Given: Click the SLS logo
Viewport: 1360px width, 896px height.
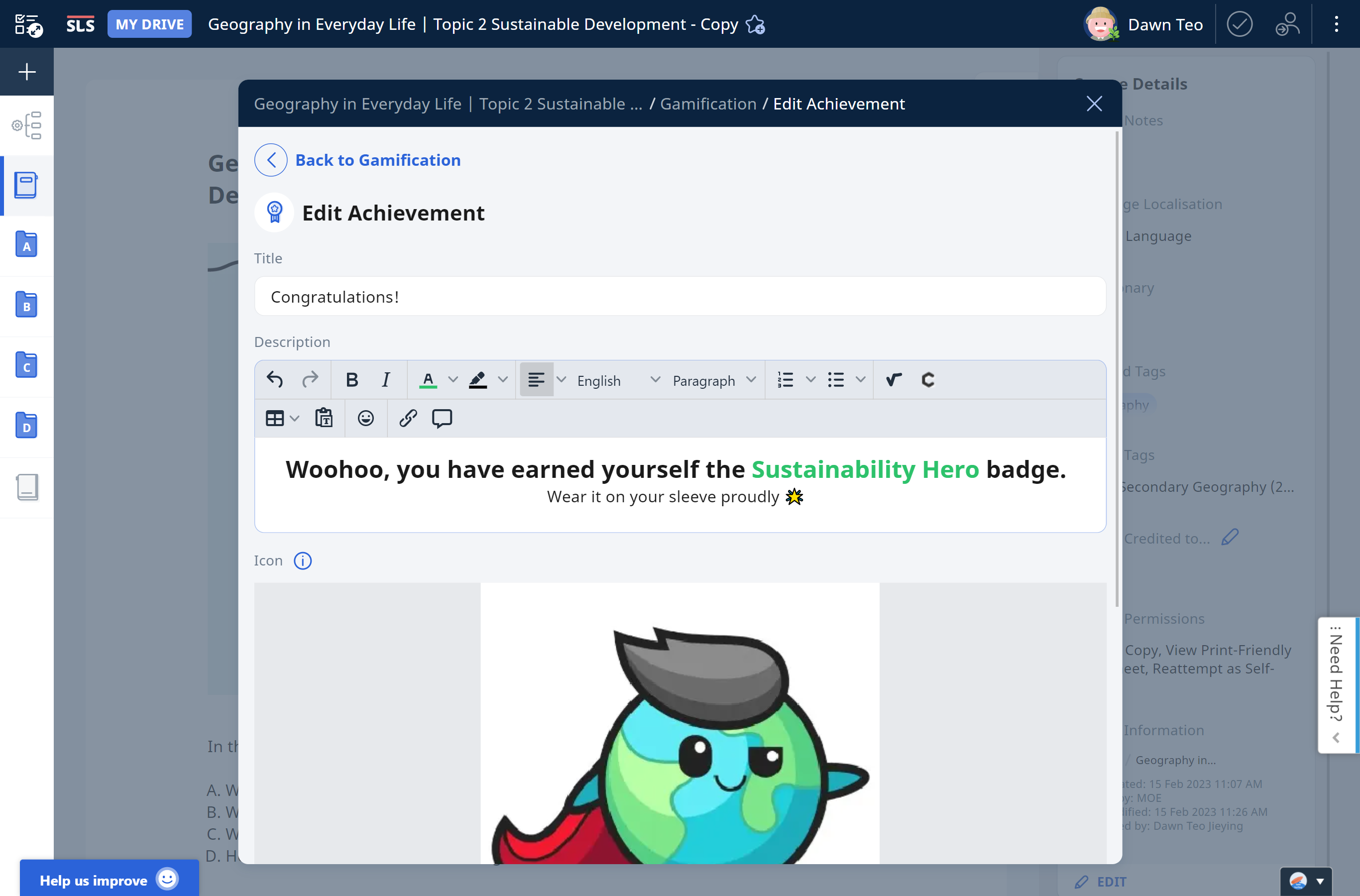Looking at the screenshot, I should point(80,24).
